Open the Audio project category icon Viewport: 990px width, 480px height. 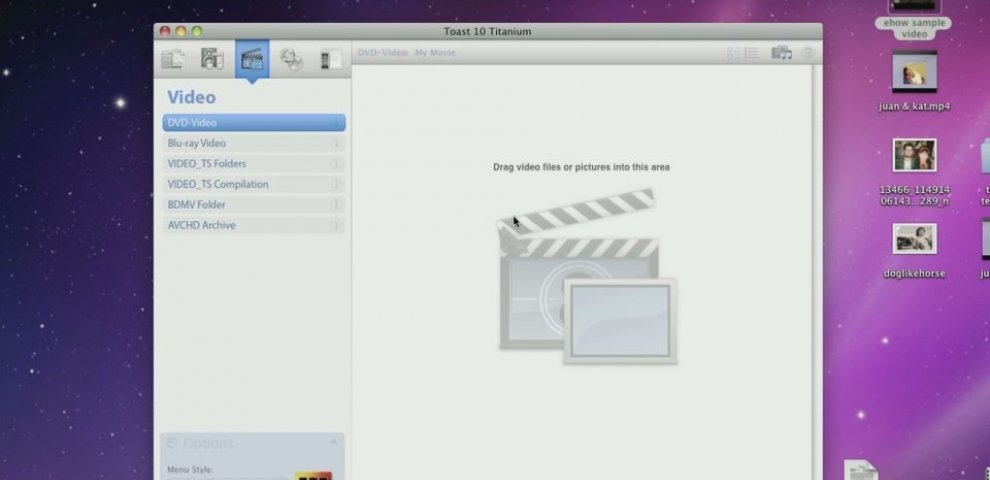click(x=212, y=59)
